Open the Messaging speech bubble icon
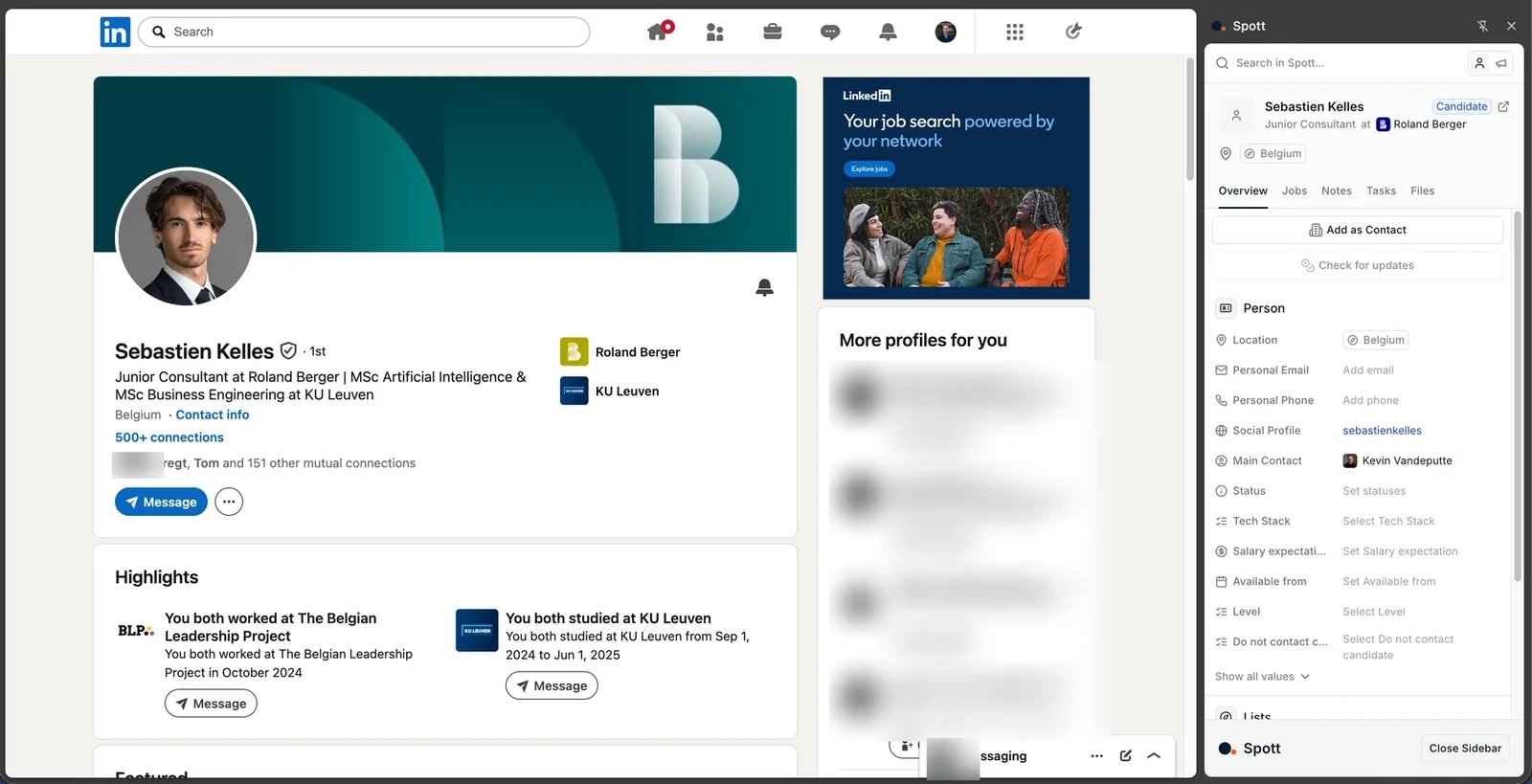Image resolution: width=1532 pixels, height=784 pixels. (x=830, y=33)
